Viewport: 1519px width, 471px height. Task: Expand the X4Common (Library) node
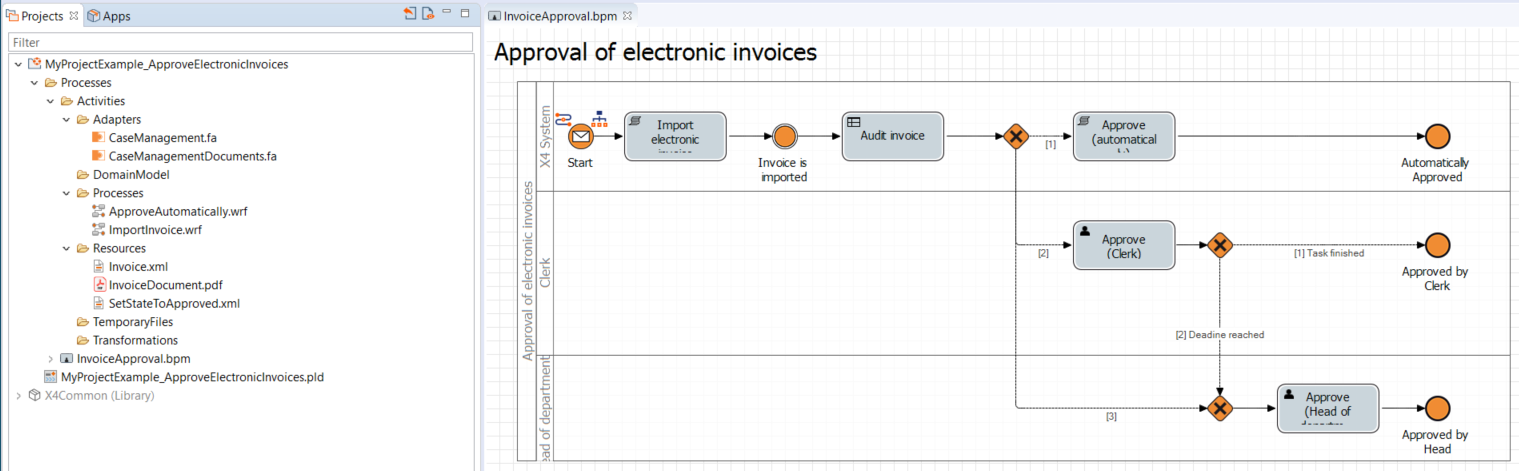tap(18, 396)
